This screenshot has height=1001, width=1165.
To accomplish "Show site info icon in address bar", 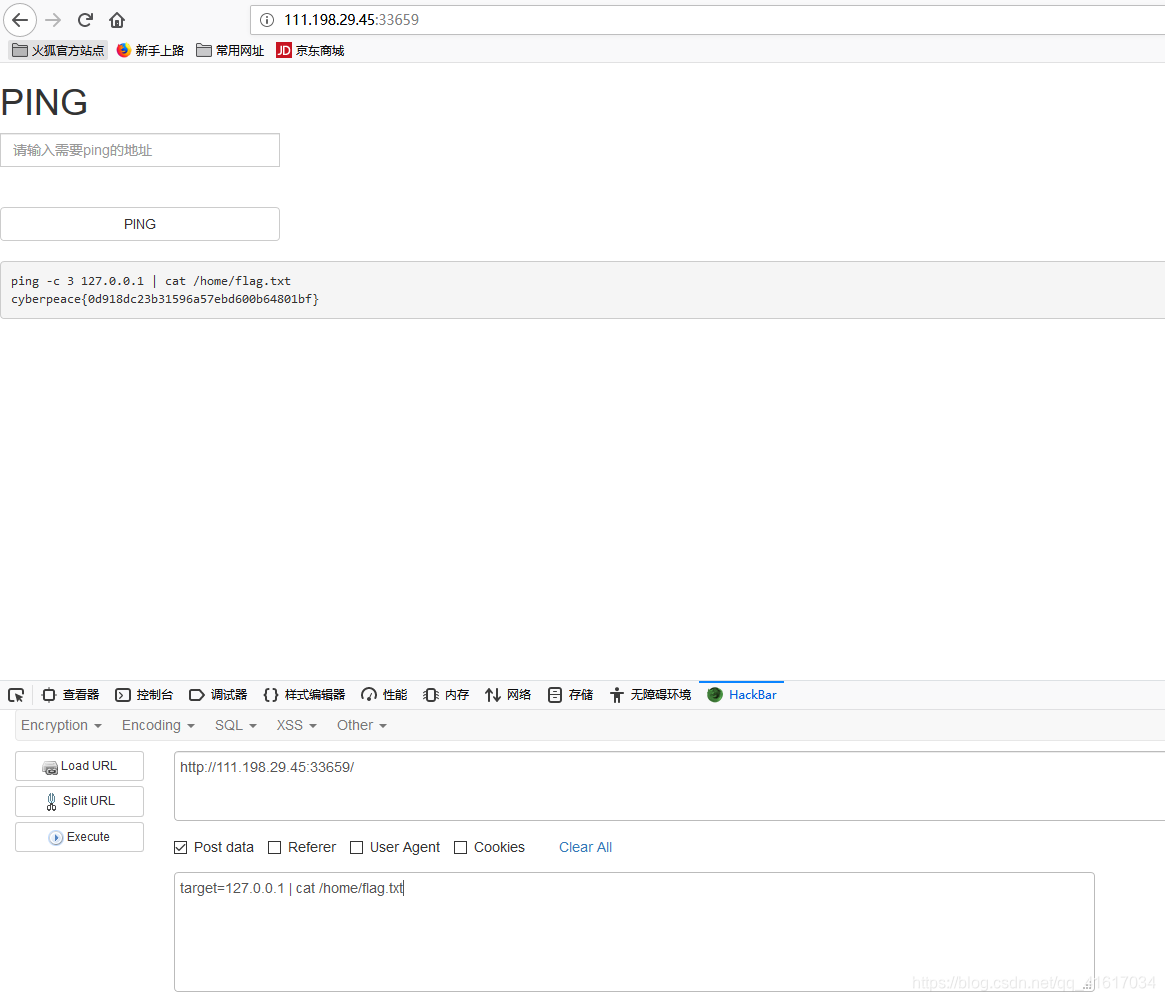I will (267, 20).
